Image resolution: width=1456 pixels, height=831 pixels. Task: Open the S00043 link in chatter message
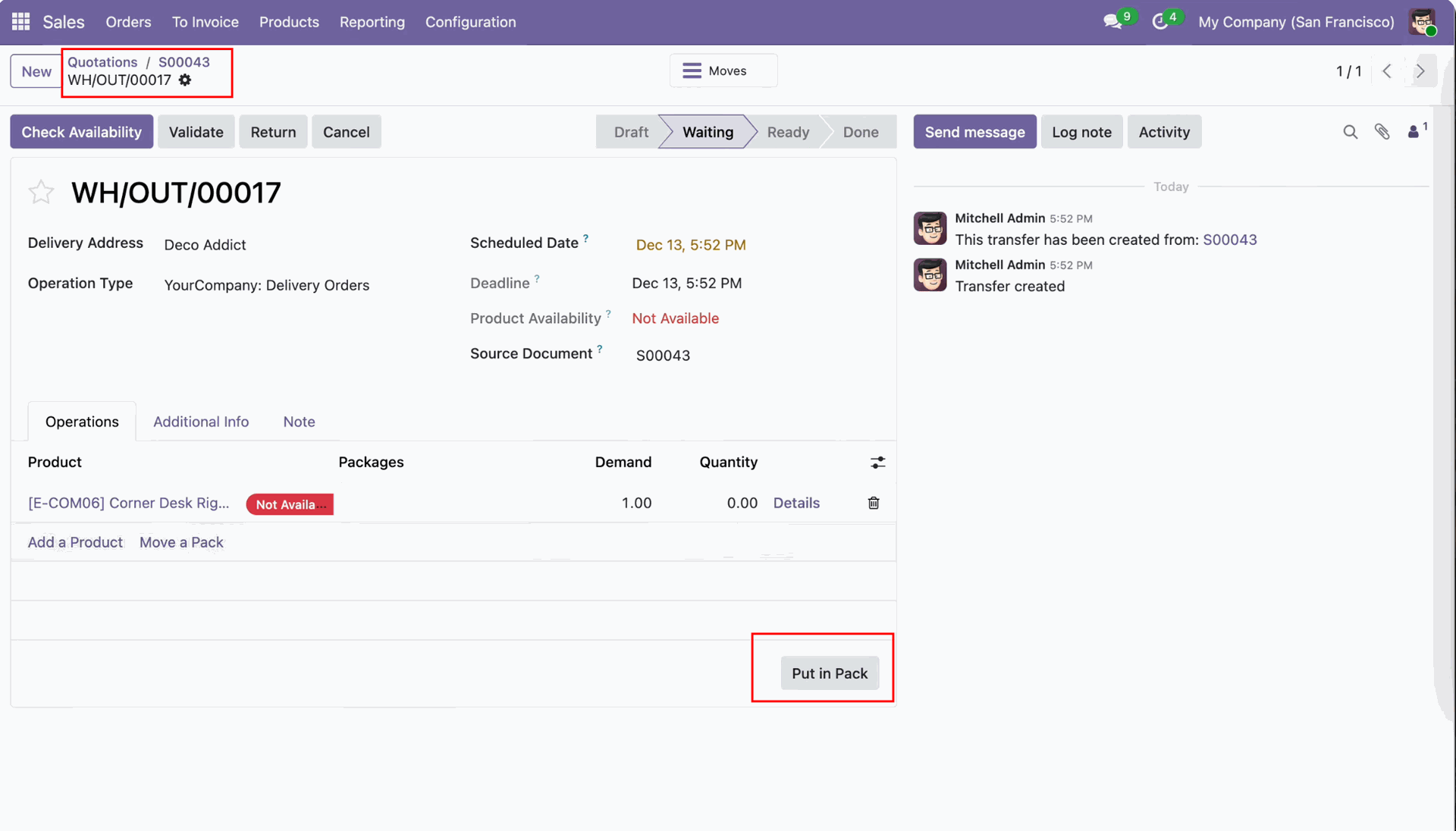1229,240
